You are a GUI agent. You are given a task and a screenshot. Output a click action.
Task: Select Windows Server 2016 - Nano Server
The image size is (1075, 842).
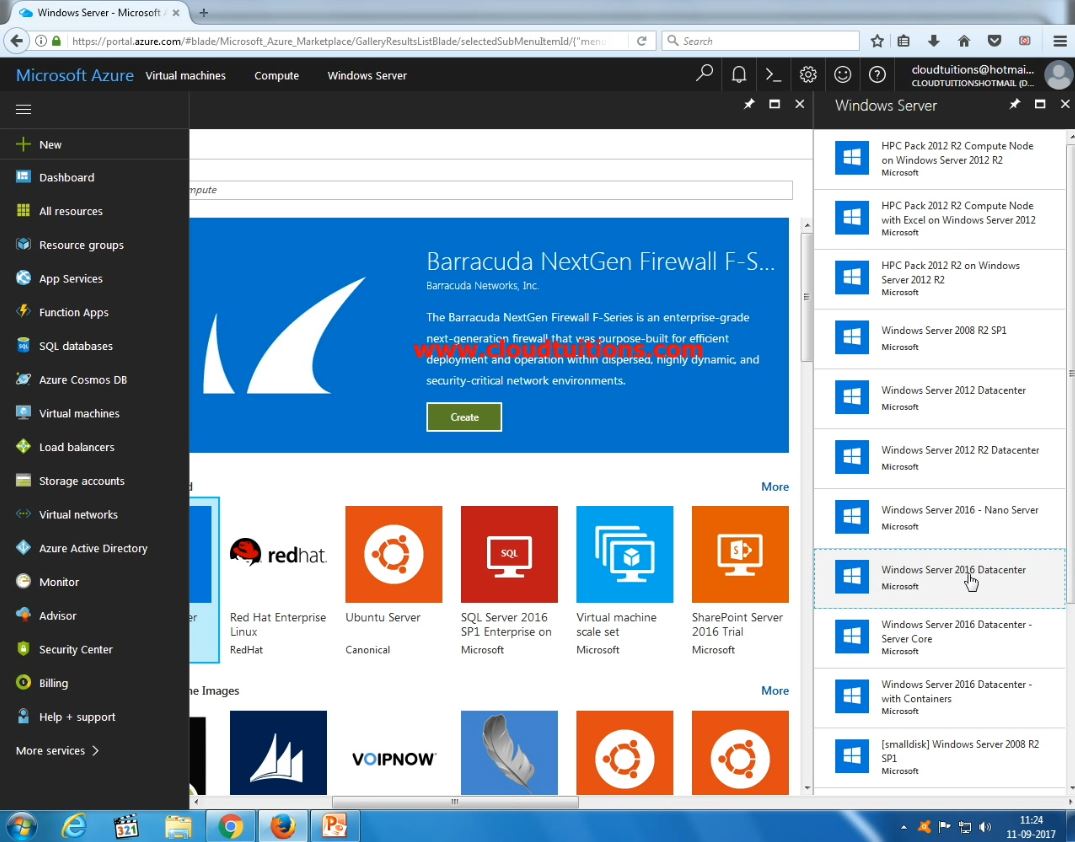[x=939, y=518]
